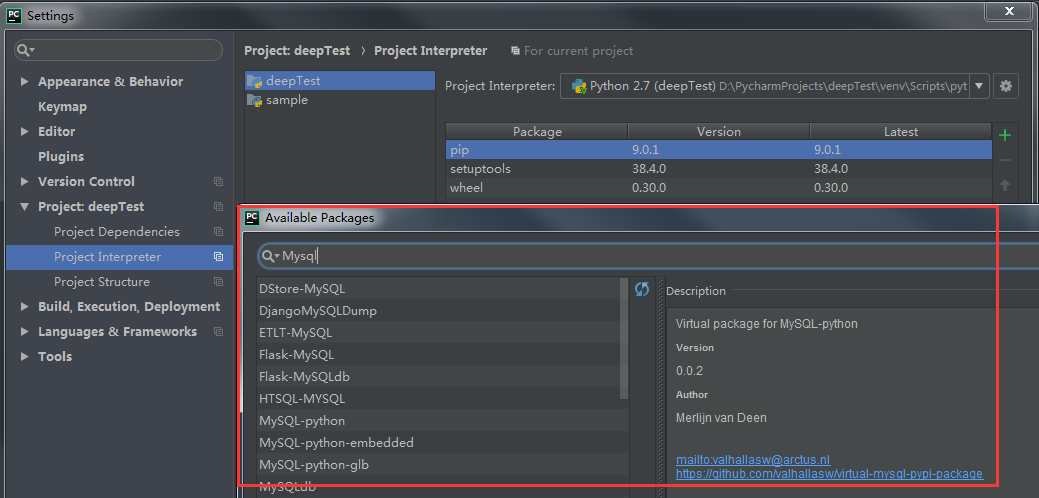Expand Build, Execution, Deployment section
Image resolution: width=1039 pixels, height=498 pixels.
coord(25,307)
